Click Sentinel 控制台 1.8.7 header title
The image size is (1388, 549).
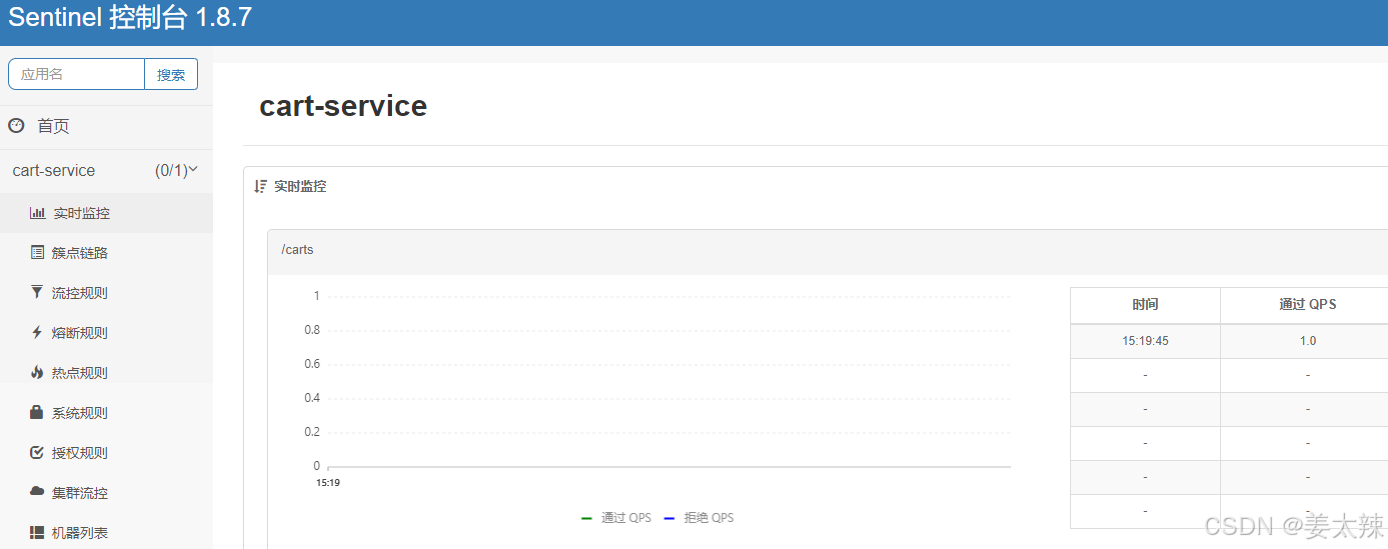point(130,18)
